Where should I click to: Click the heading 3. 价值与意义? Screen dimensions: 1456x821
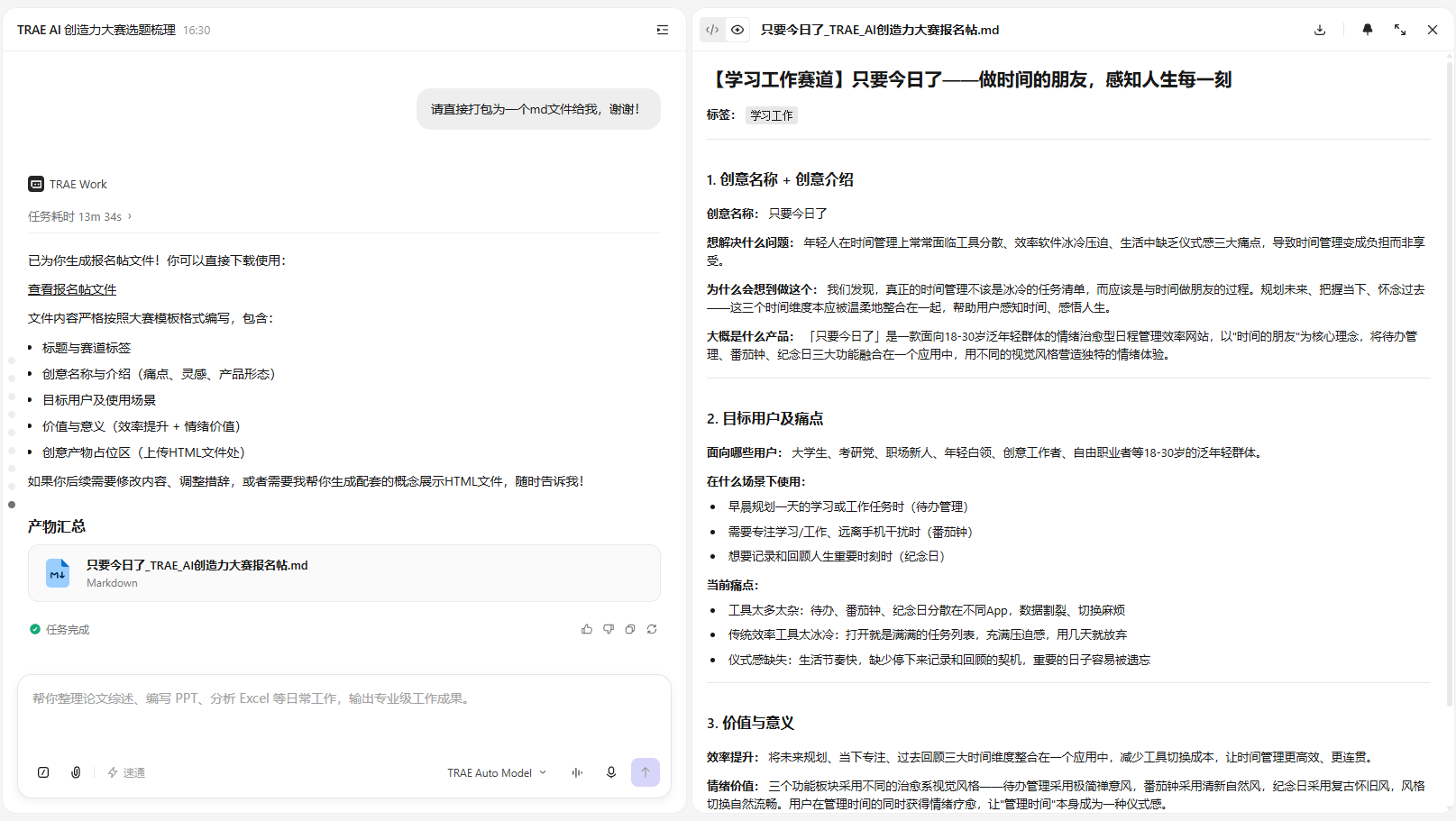(x=750, y=723)
